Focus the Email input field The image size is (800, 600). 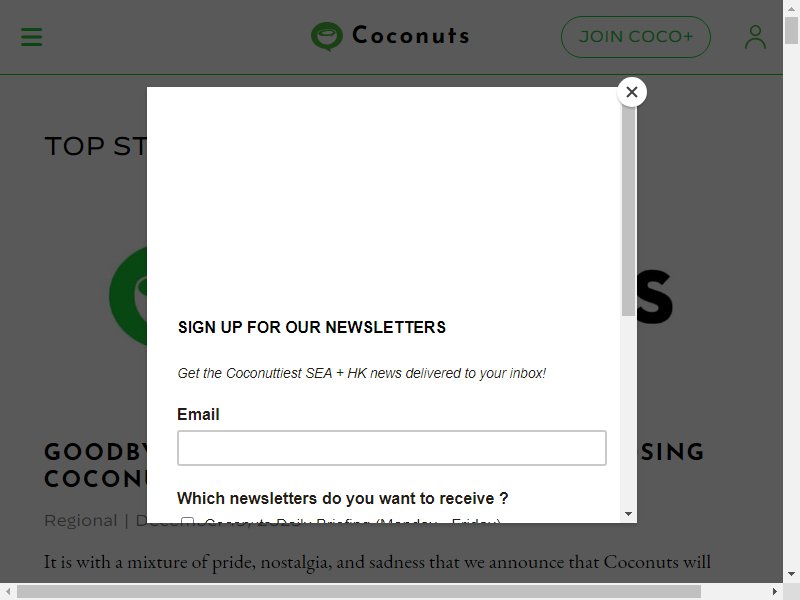(x=392, y=448)
